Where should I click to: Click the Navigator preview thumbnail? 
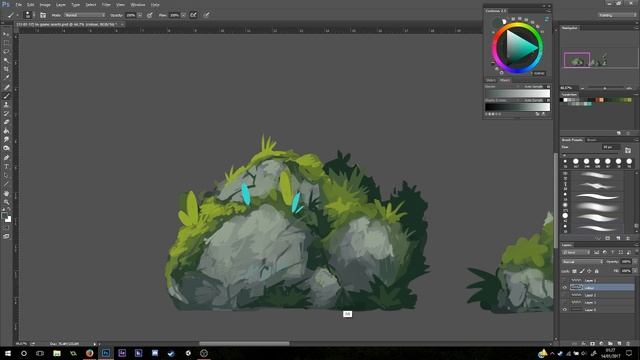coord(599,57)
